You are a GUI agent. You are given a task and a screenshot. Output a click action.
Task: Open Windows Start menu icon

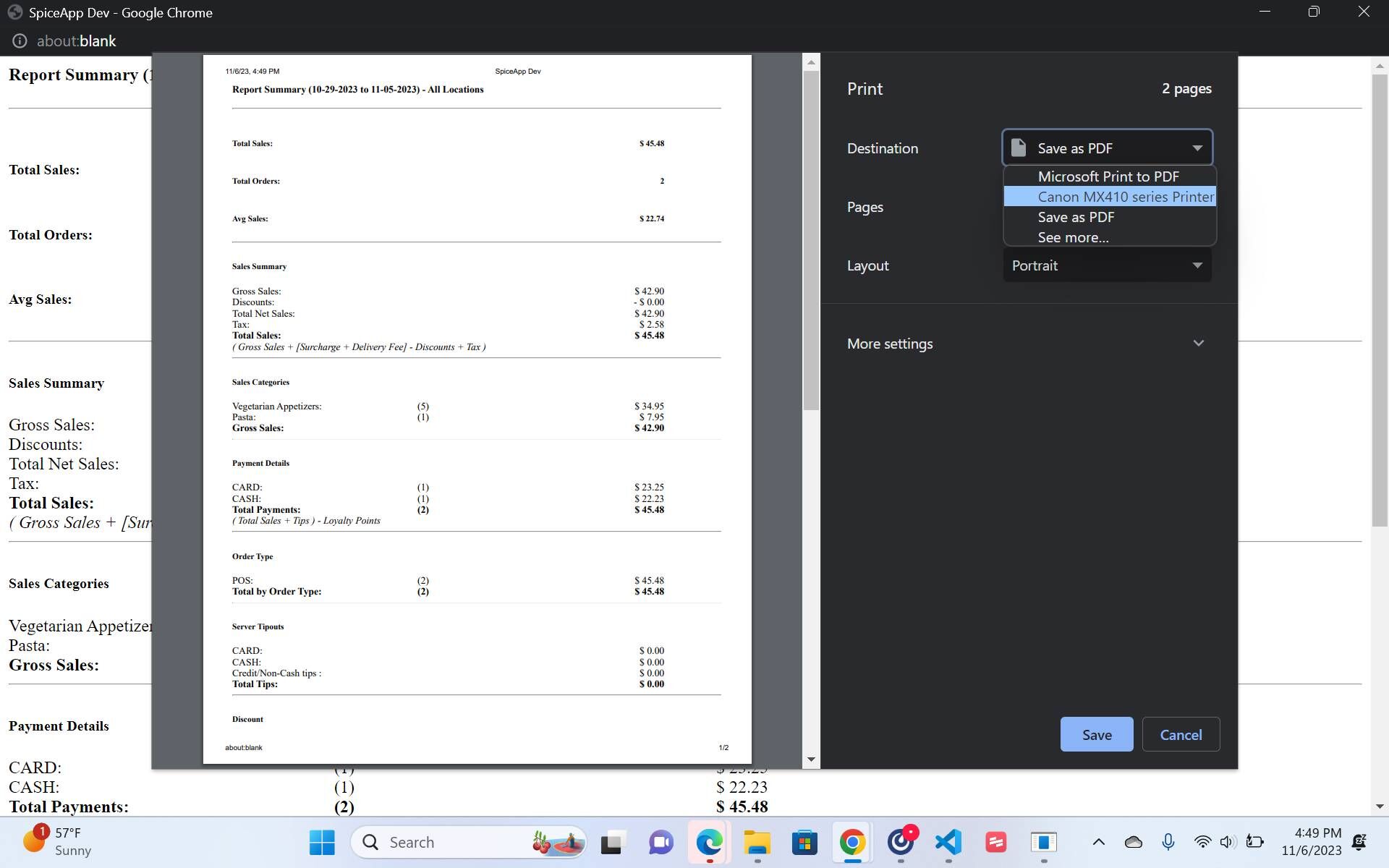(x=322, y=842)
